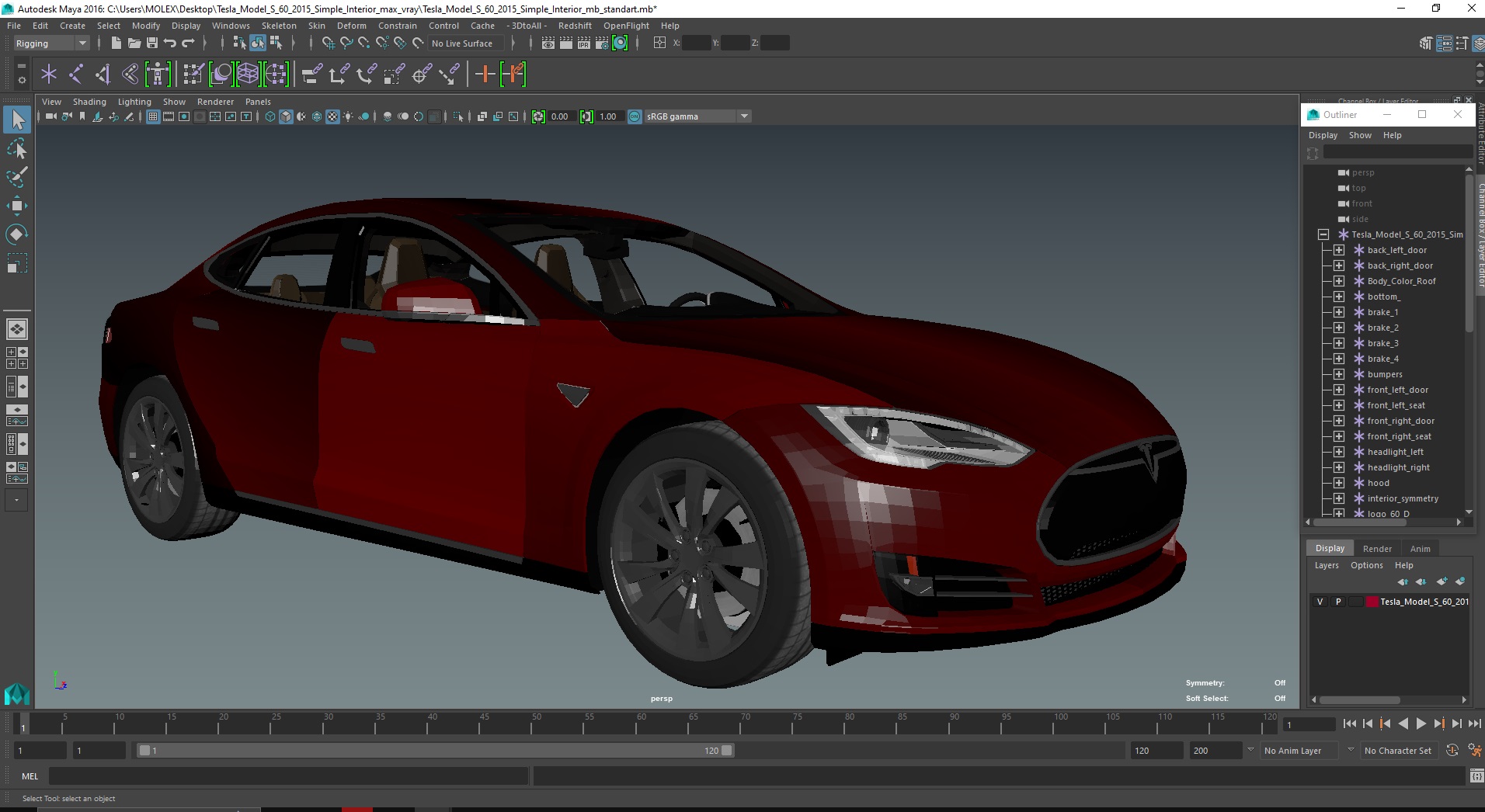Screen dimensions: 1485x812
Task: Toggle use all lights viewport button
Action: pyautogui.click(x=348, y=116)
